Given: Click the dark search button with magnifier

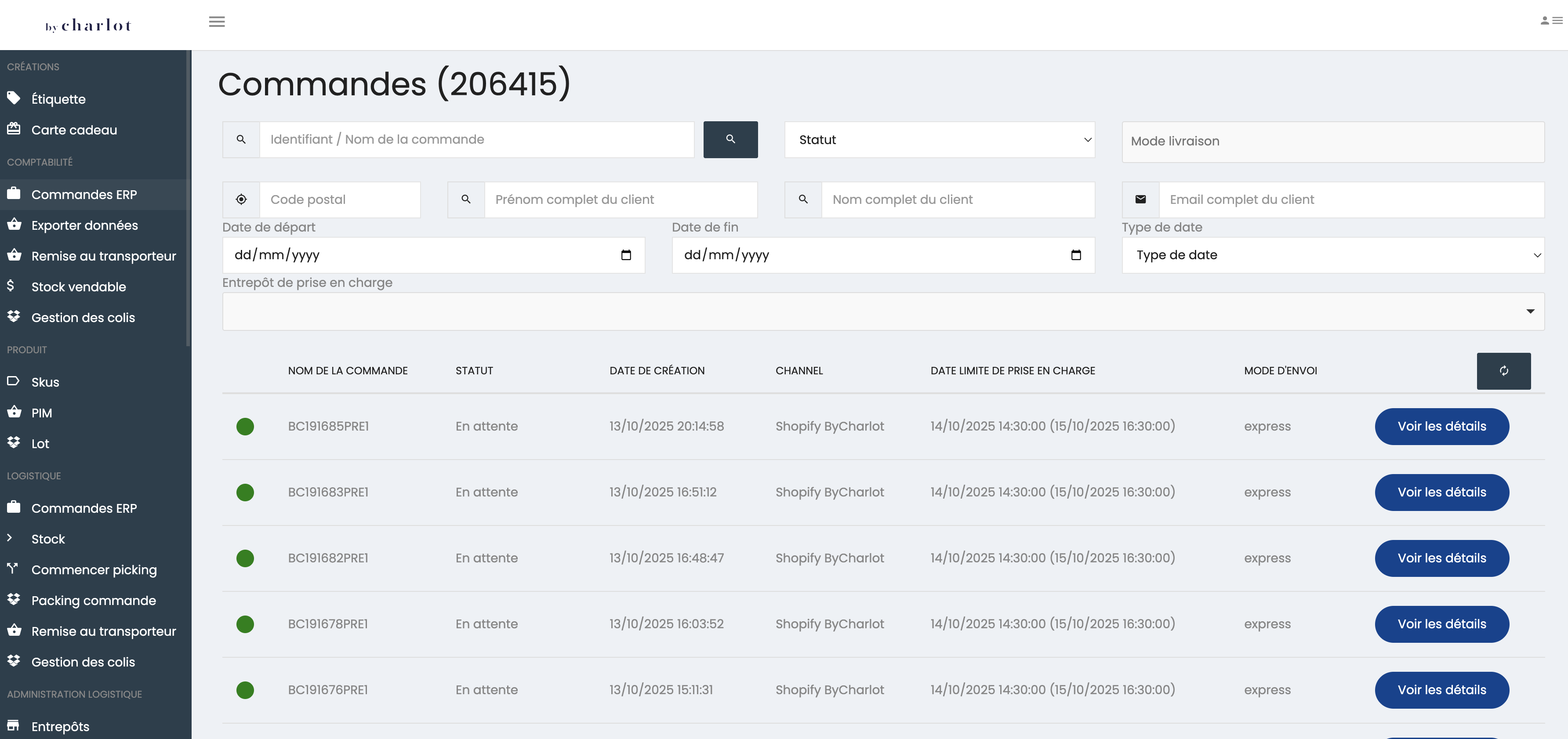Looking at the screenshot, I should point(730,139).
